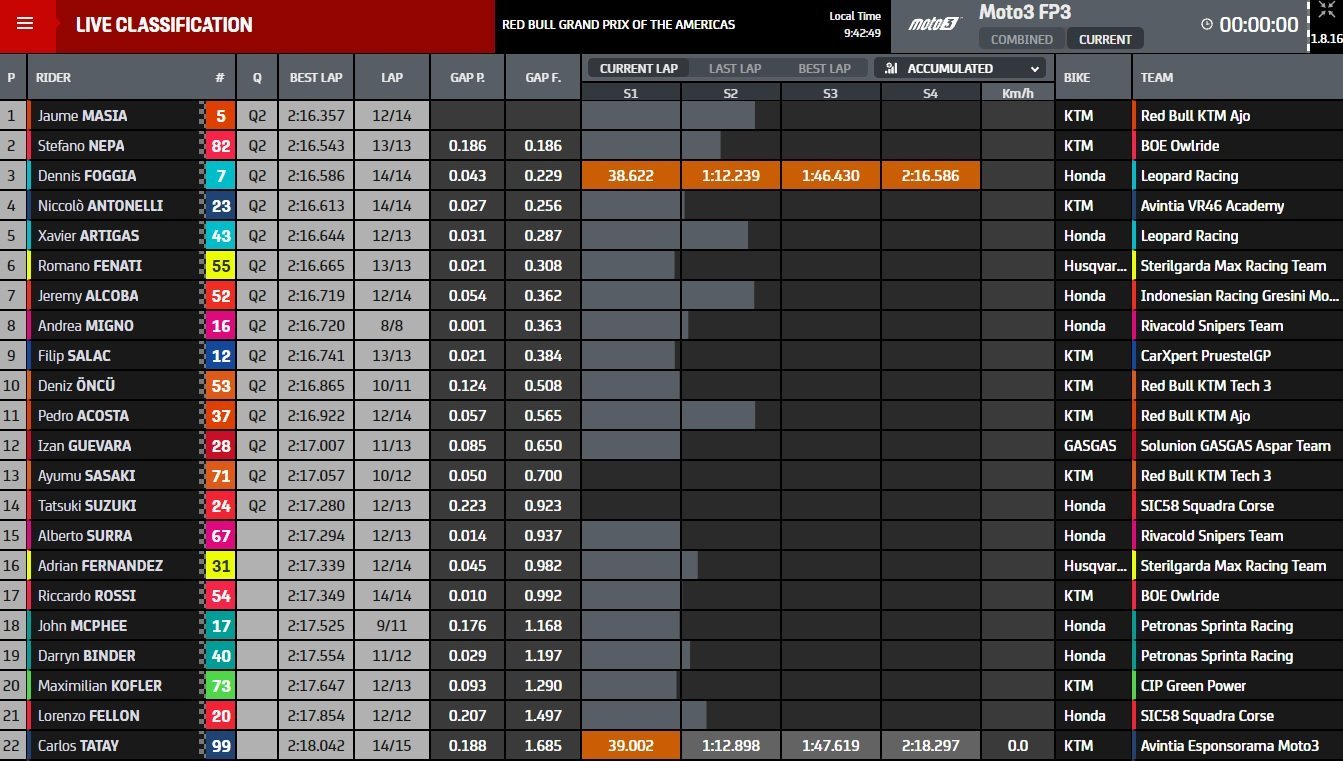The height and width of the screenshot is (761, 1343).
Task: Click Jeremy ALCOBA's number 52 badge
Action: pos(220,295)
